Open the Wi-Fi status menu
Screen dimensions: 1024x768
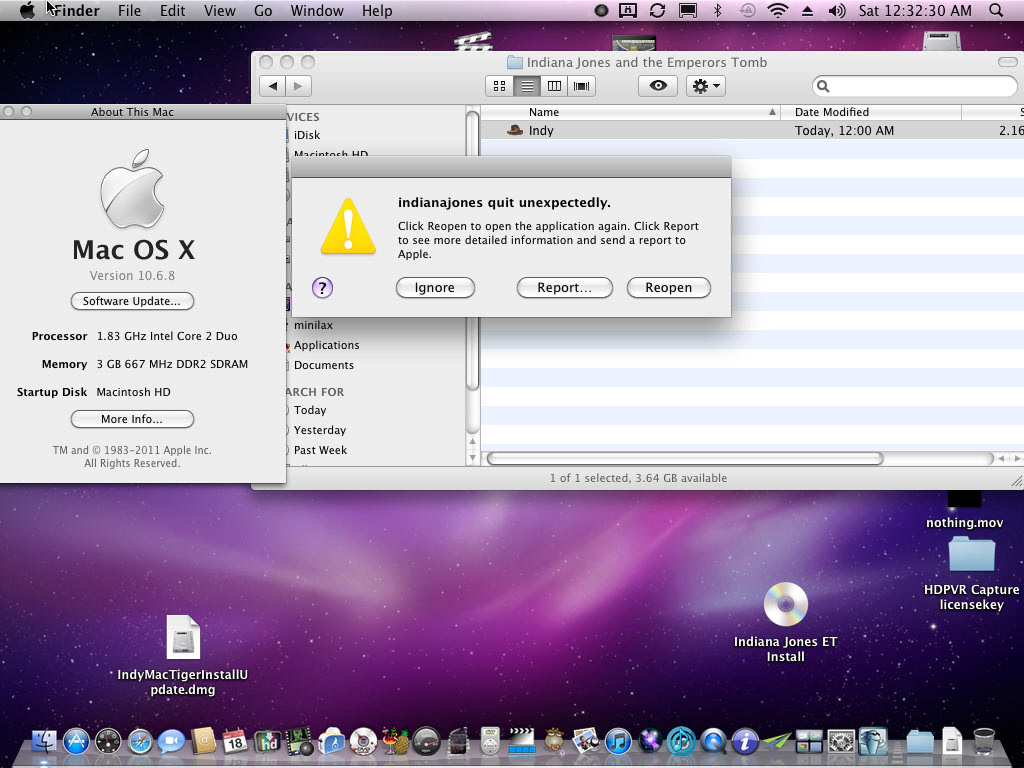click(x=777, y=10)
